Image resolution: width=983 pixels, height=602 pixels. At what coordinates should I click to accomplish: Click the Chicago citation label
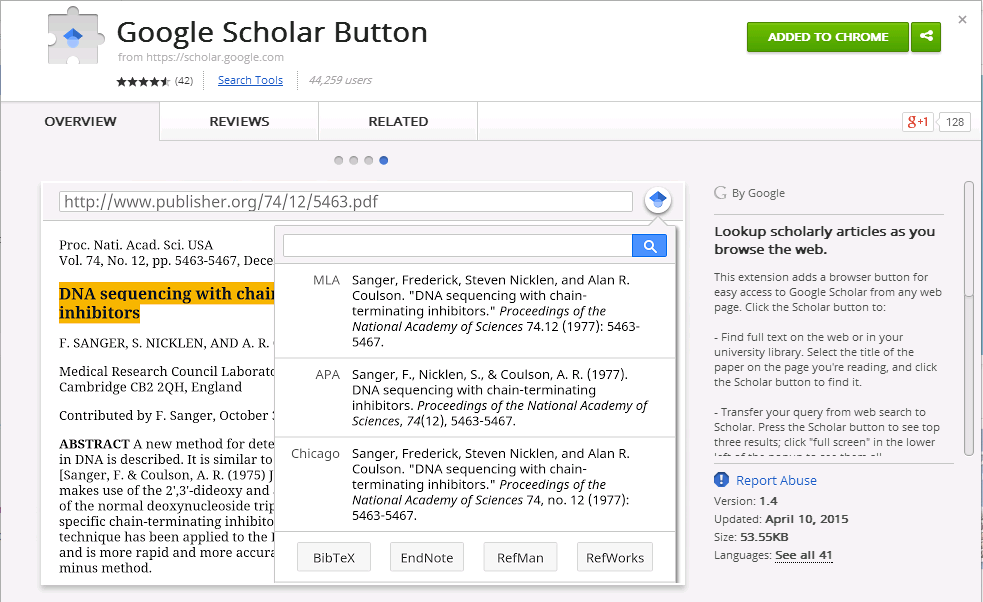click(315, 453)
